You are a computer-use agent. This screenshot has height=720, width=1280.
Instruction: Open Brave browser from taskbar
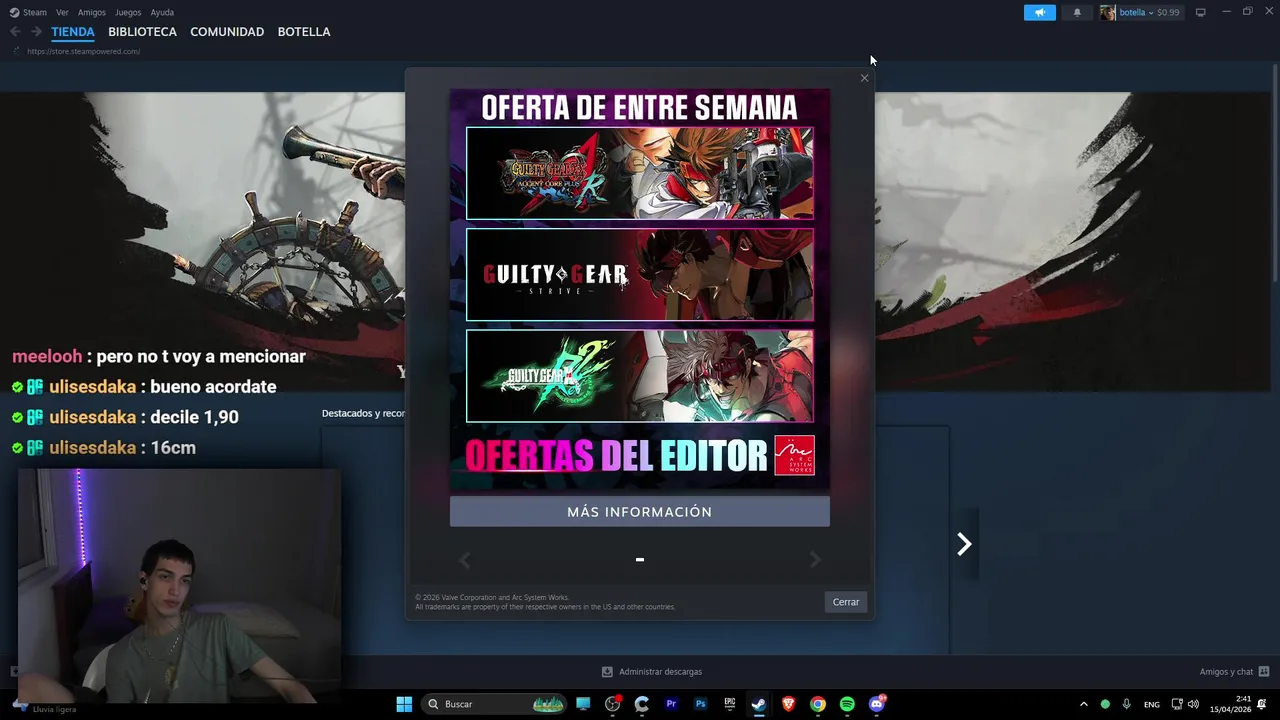click(x=788, y=704)
